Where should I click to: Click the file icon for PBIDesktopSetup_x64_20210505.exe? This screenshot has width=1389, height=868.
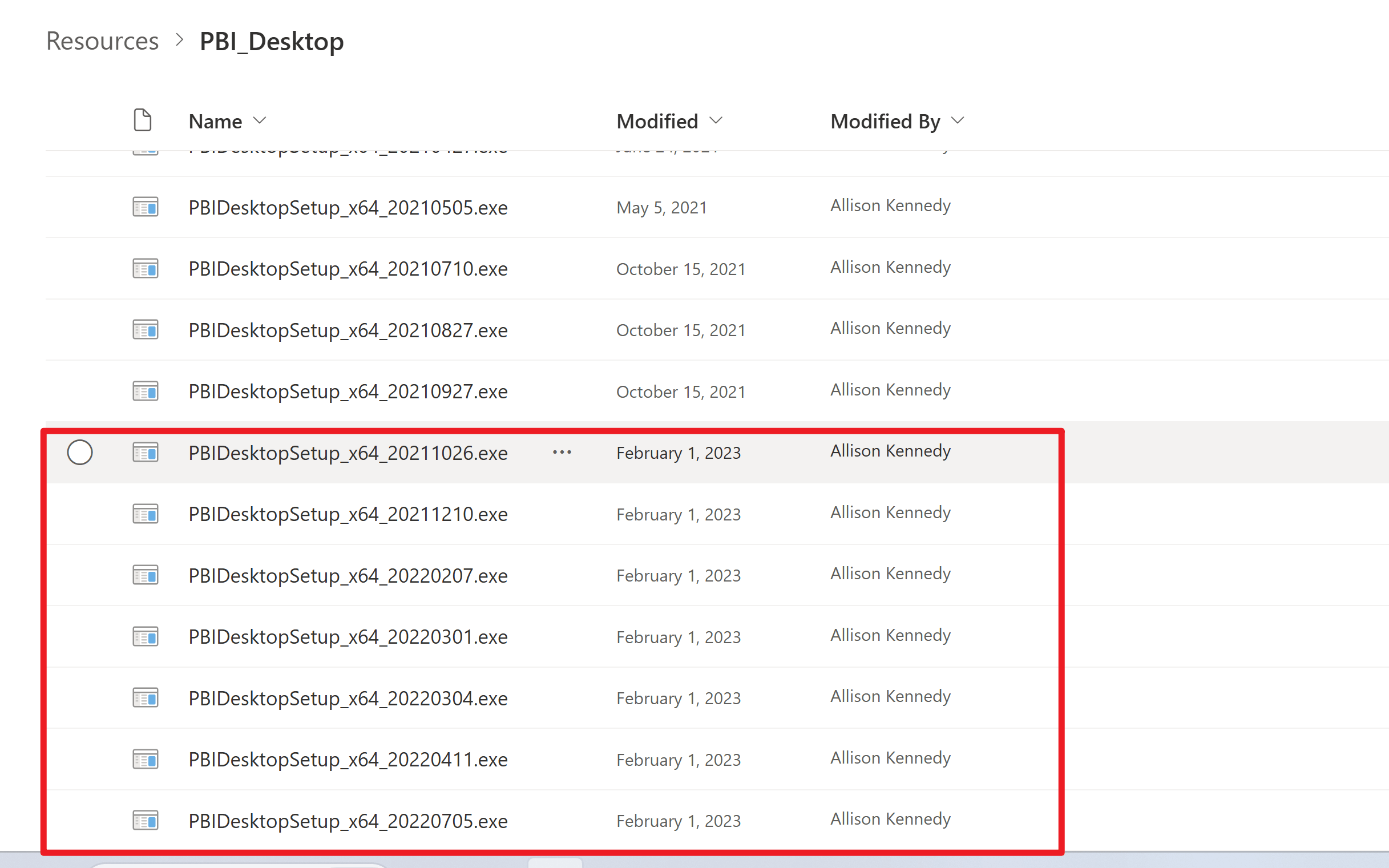pyautogui.click(x=145, y=207)
